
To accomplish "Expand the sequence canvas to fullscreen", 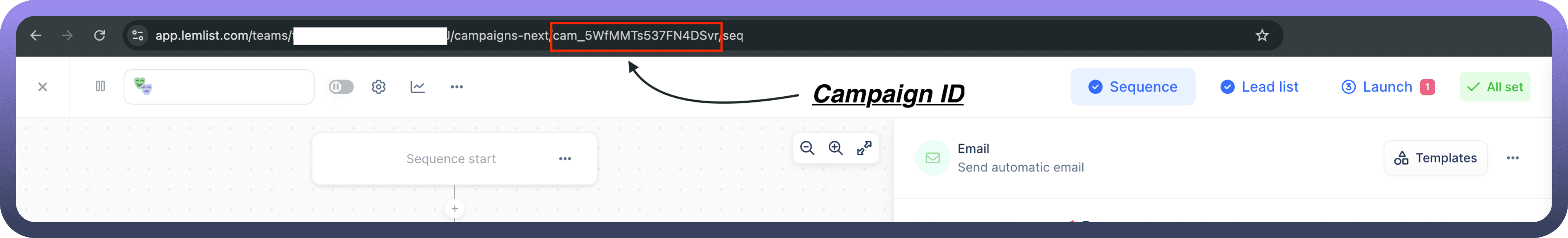I will [x=864, y=148].
